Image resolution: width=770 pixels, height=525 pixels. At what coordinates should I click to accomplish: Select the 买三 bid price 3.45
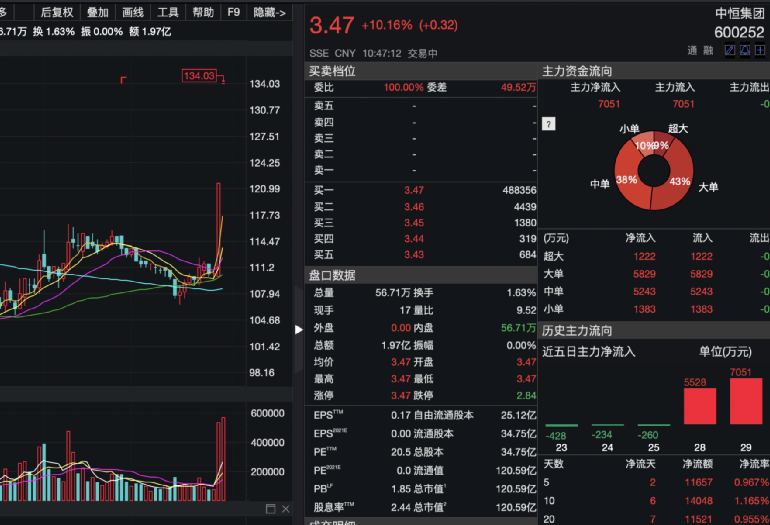click(x=414, y=222)
